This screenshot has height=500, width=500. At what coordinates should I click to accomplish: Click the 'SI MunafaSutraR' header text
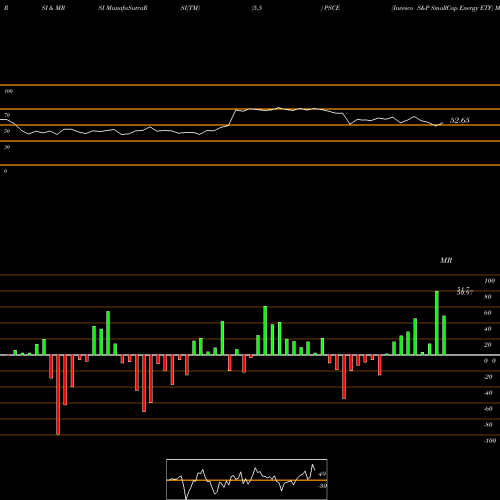tap(123, 8)
